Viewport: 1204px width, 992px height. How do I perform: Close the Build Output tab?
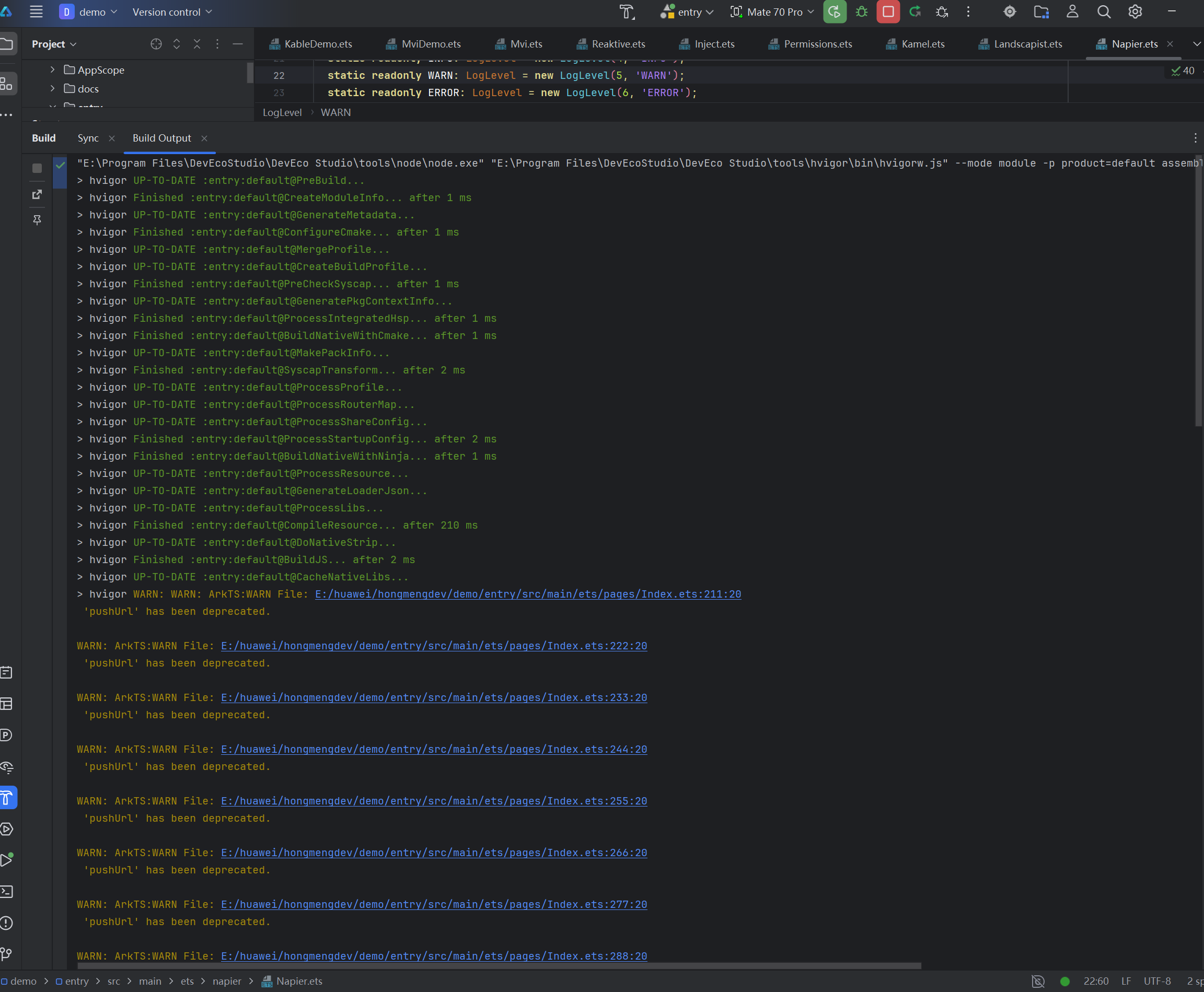(x=204, y=138)
